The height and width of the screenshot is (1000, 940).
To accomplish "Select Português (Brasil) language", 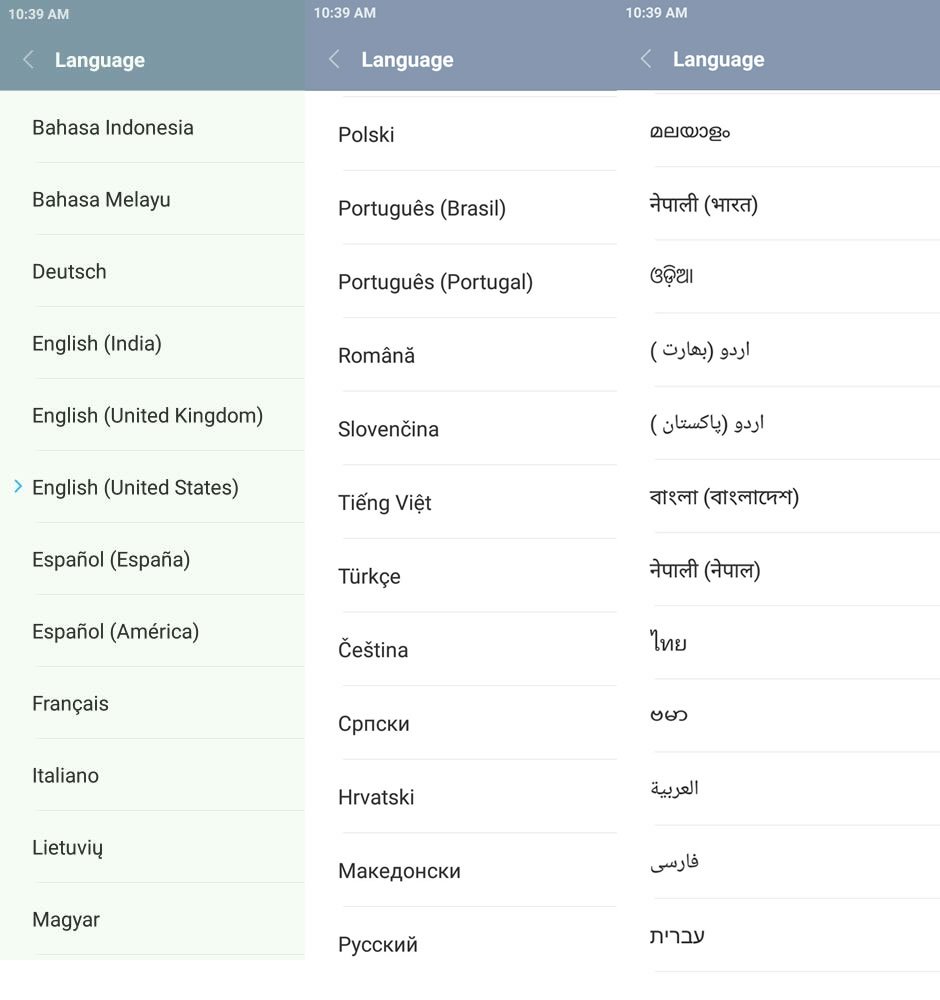I will [422, 209].
